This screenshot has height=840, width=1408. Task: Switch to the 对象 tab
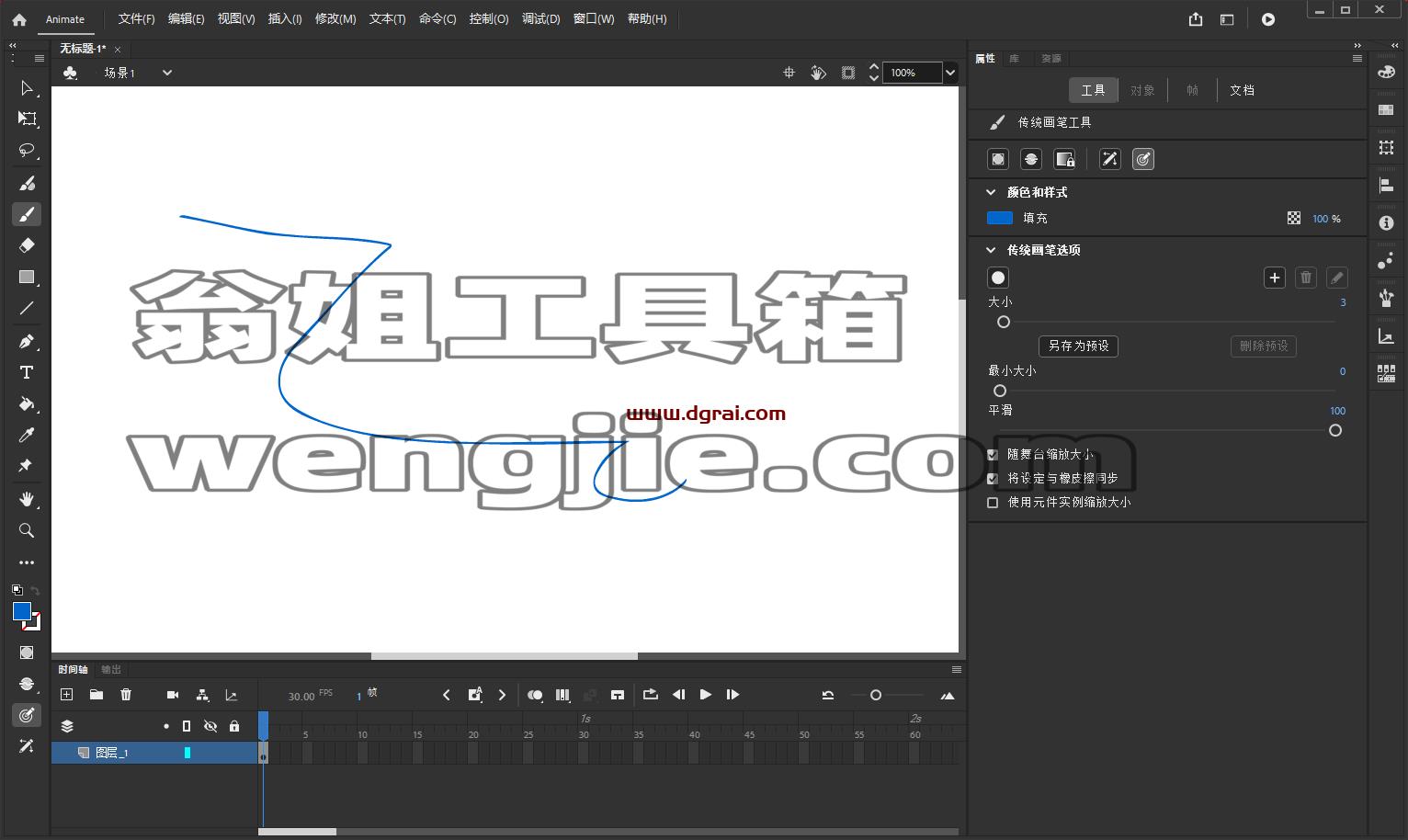coord(1142,90)
